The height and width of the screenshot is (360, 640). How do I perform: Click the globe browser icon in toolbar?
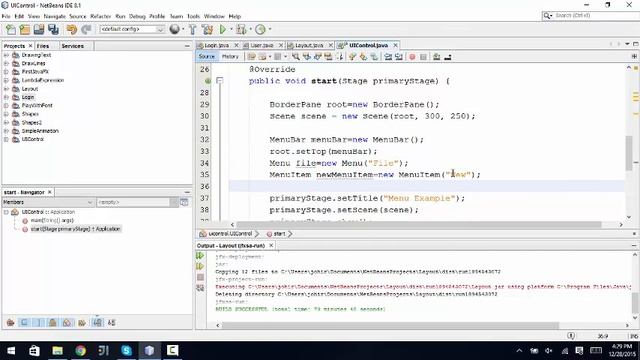point(175,29)
